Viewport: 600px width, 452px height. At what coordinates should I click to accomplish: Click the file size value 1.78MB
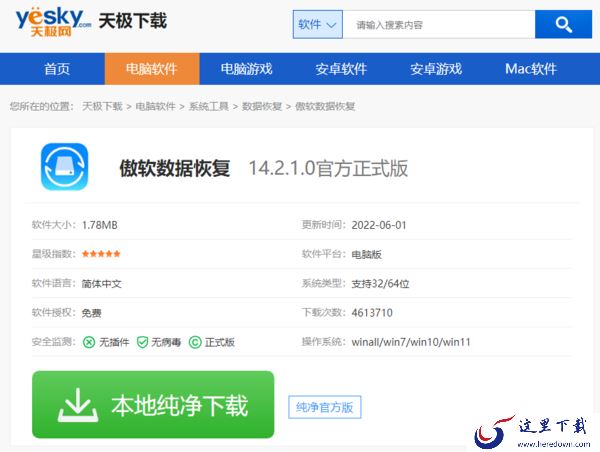click(99, 225)
